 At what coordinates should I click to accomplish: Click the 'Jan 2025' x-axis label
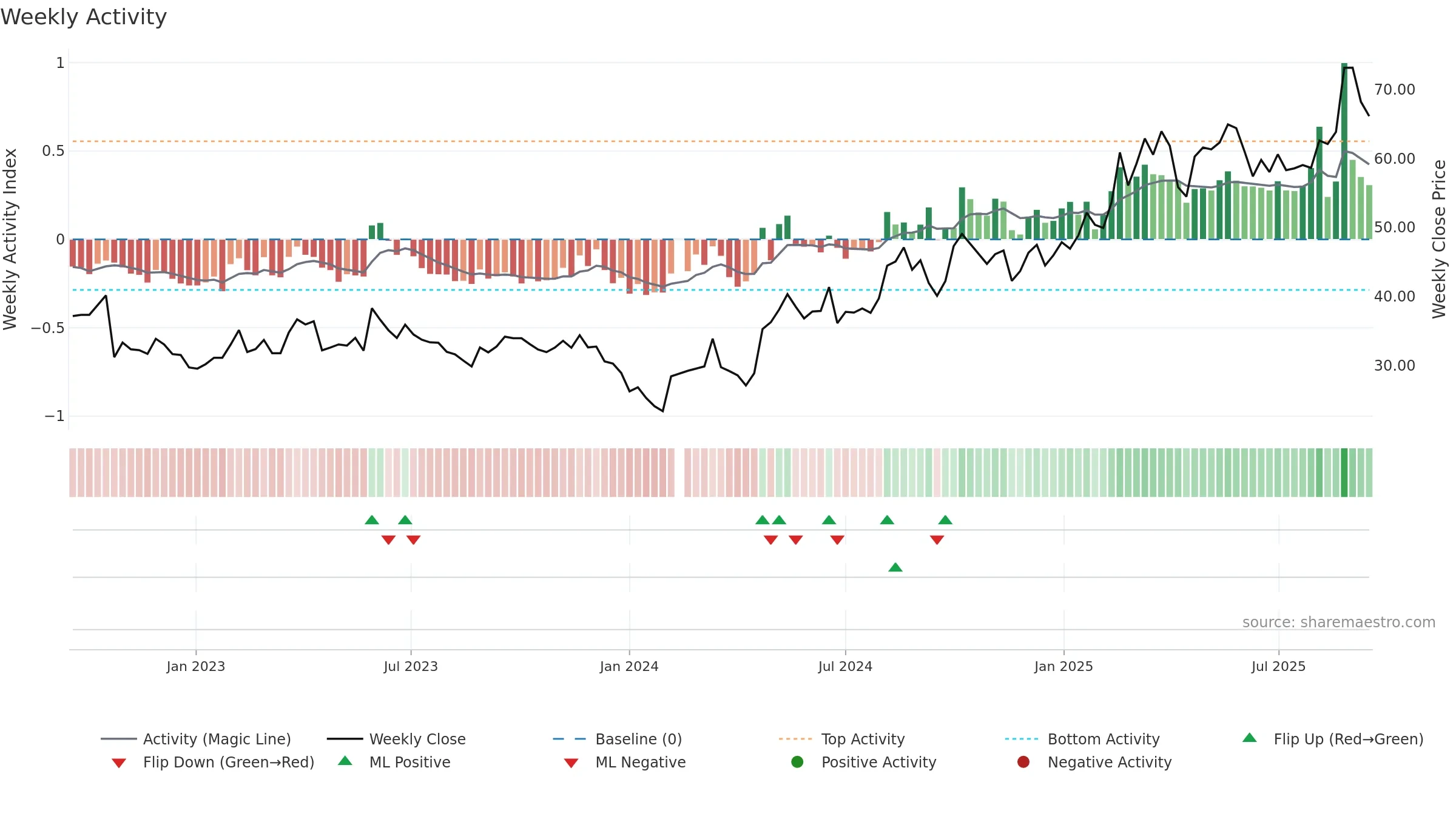click(x=1063, y=667)
